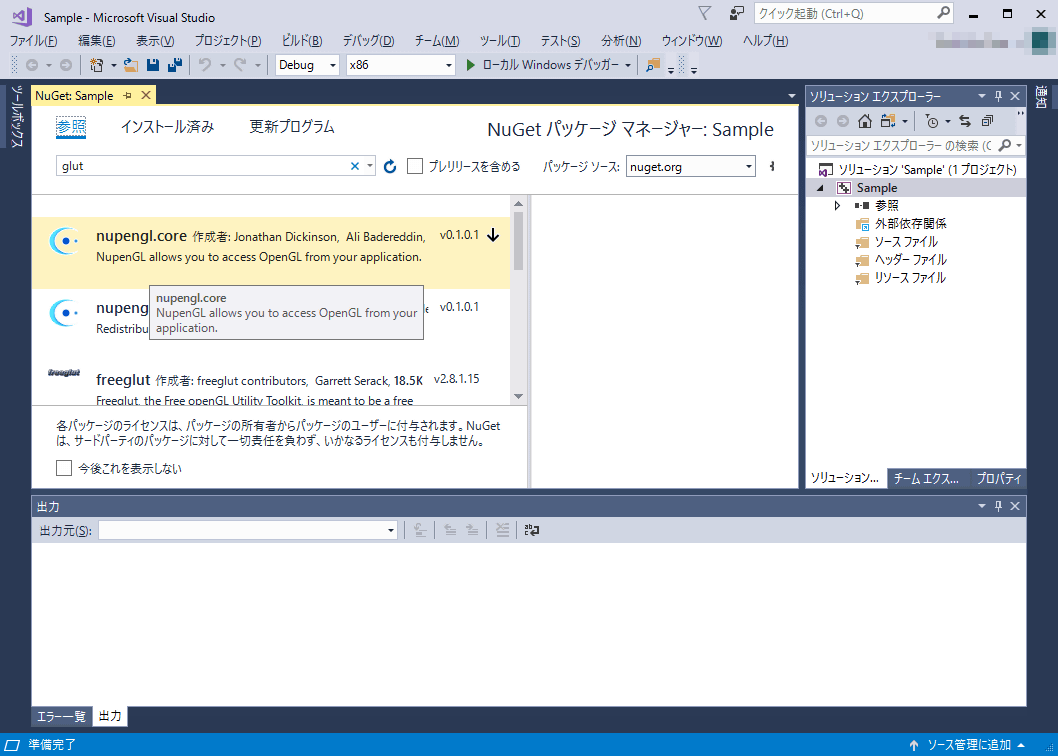Collapse the Sample project node
The width and height of the screenshot is (1058, 756).
[820, 188]
